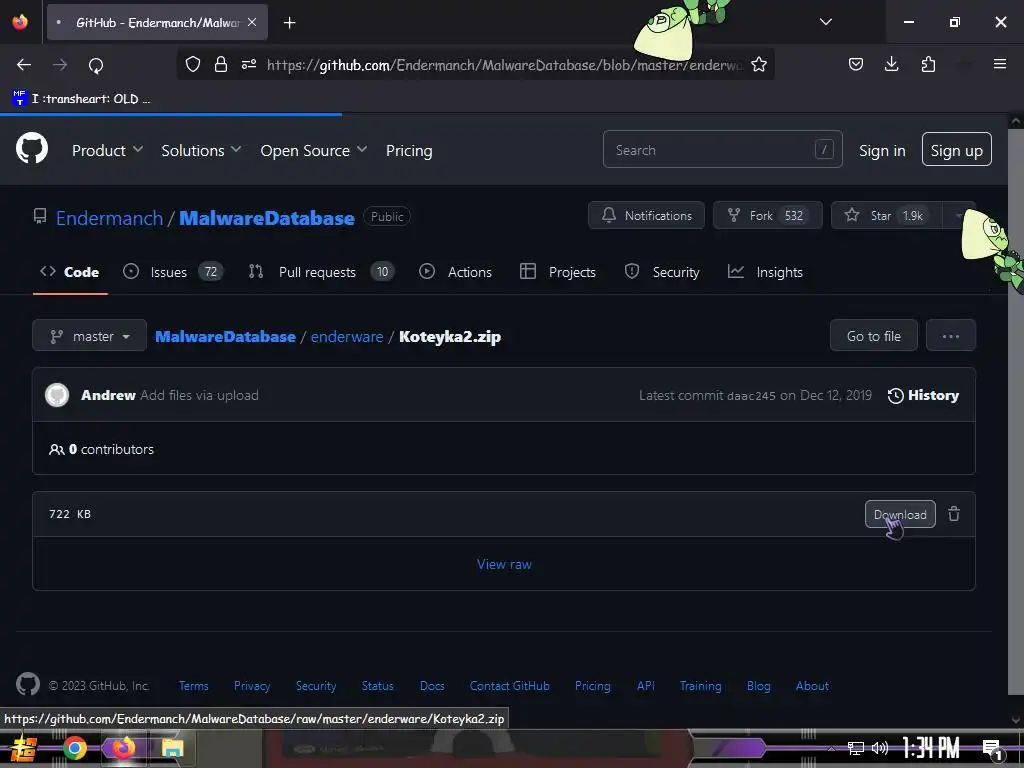Close the GitHub browser tab
Image resolution: width=1024 pixels, height=768 pixels.
[252, 22]
